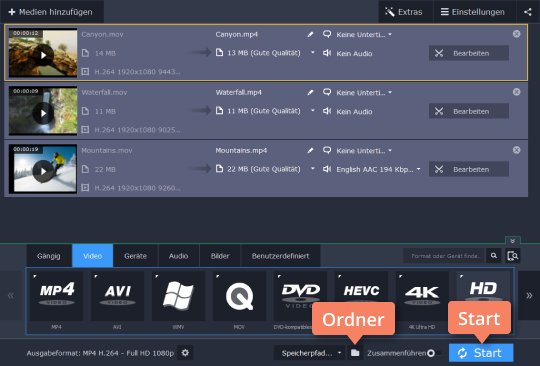Show next formats with right arrows
Screen dimensions: 540x366
pyautogui.click(x=529, y=296)
